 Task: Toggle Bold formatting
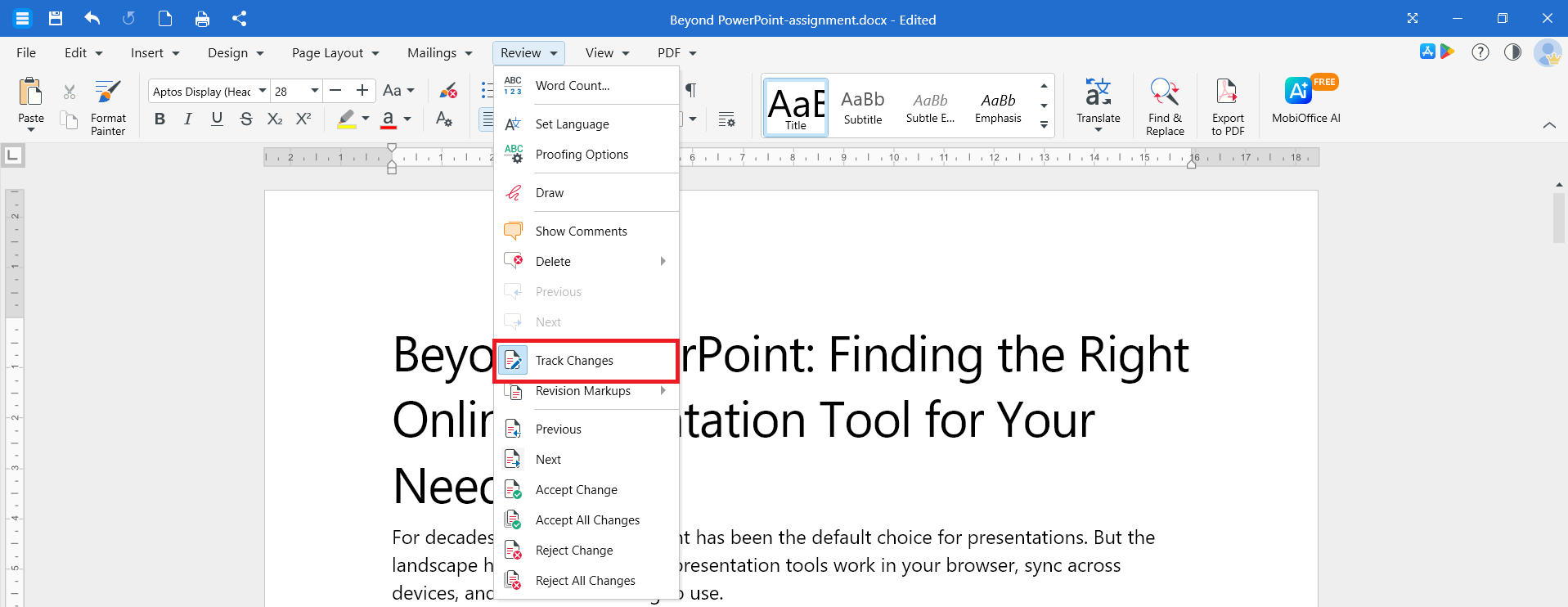point(159,119)
